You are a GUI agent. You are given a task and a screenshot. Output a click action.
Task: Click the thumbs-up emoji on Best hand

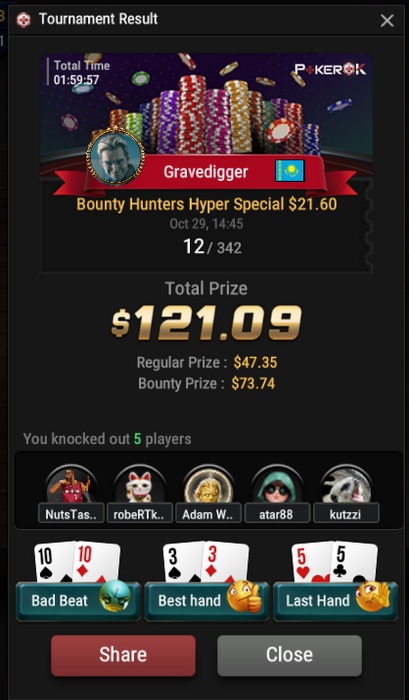coord(245,597)
